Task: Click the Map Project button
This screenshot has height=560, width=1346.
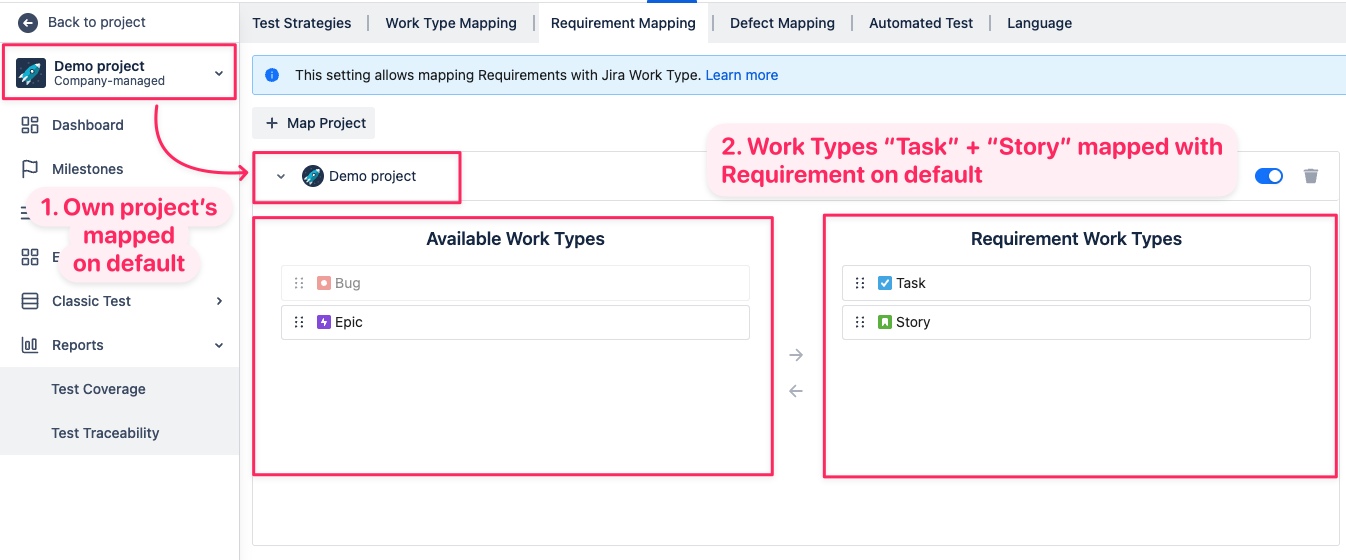Action: click(314, 123)
